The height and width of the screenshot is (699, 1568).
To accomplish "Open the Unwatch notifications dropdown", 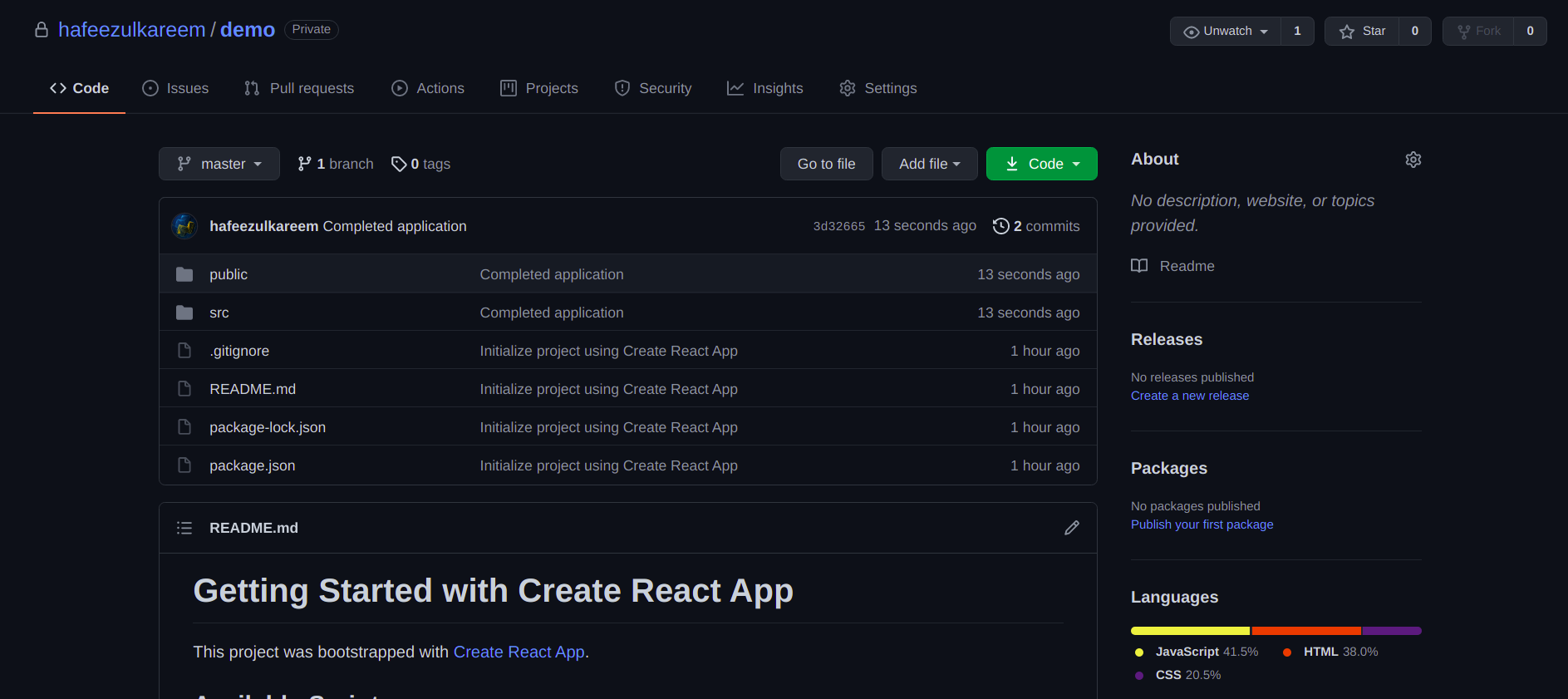I will tap(1226, 31).
